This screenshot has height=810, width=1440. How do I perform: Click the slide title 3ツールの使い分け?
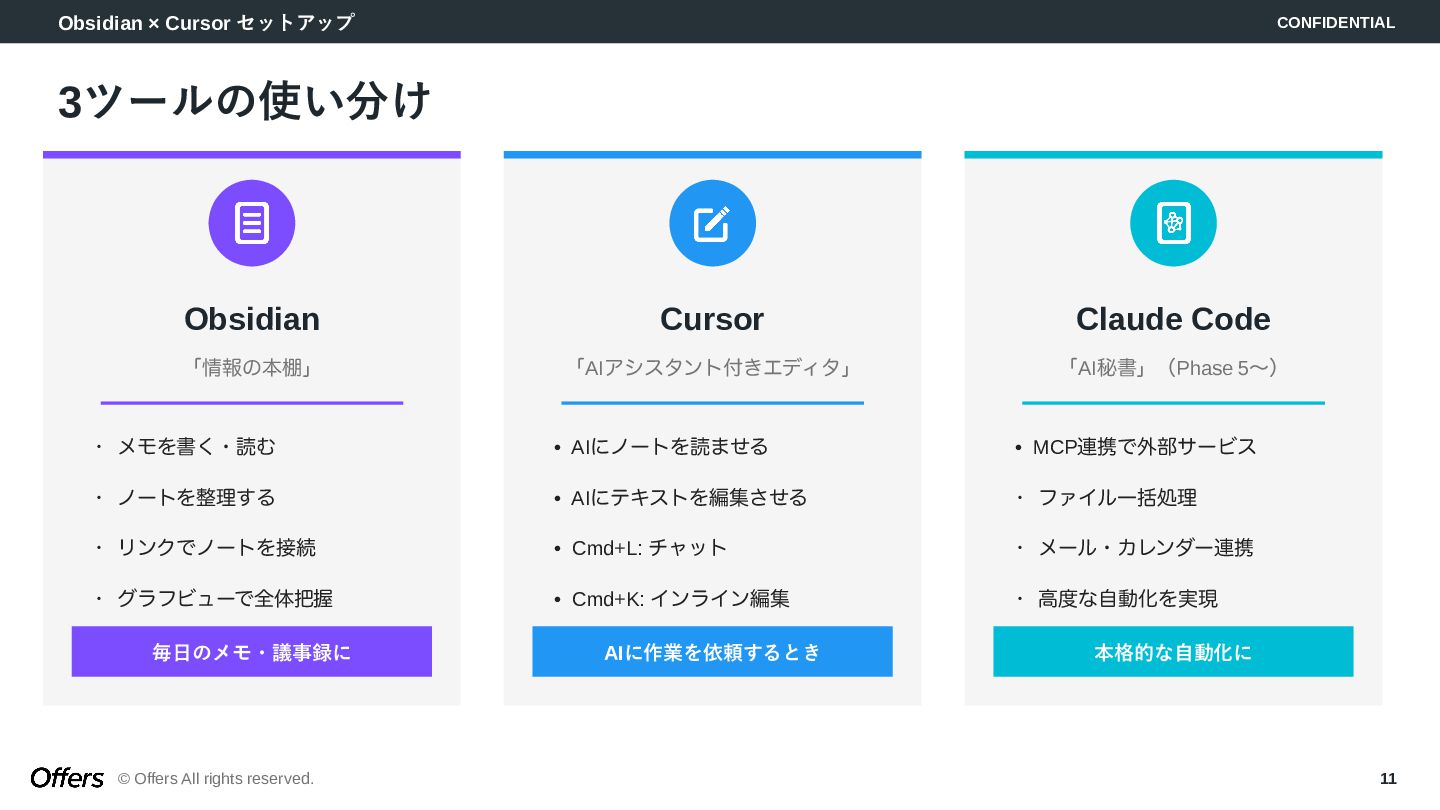tap(245, 101)
